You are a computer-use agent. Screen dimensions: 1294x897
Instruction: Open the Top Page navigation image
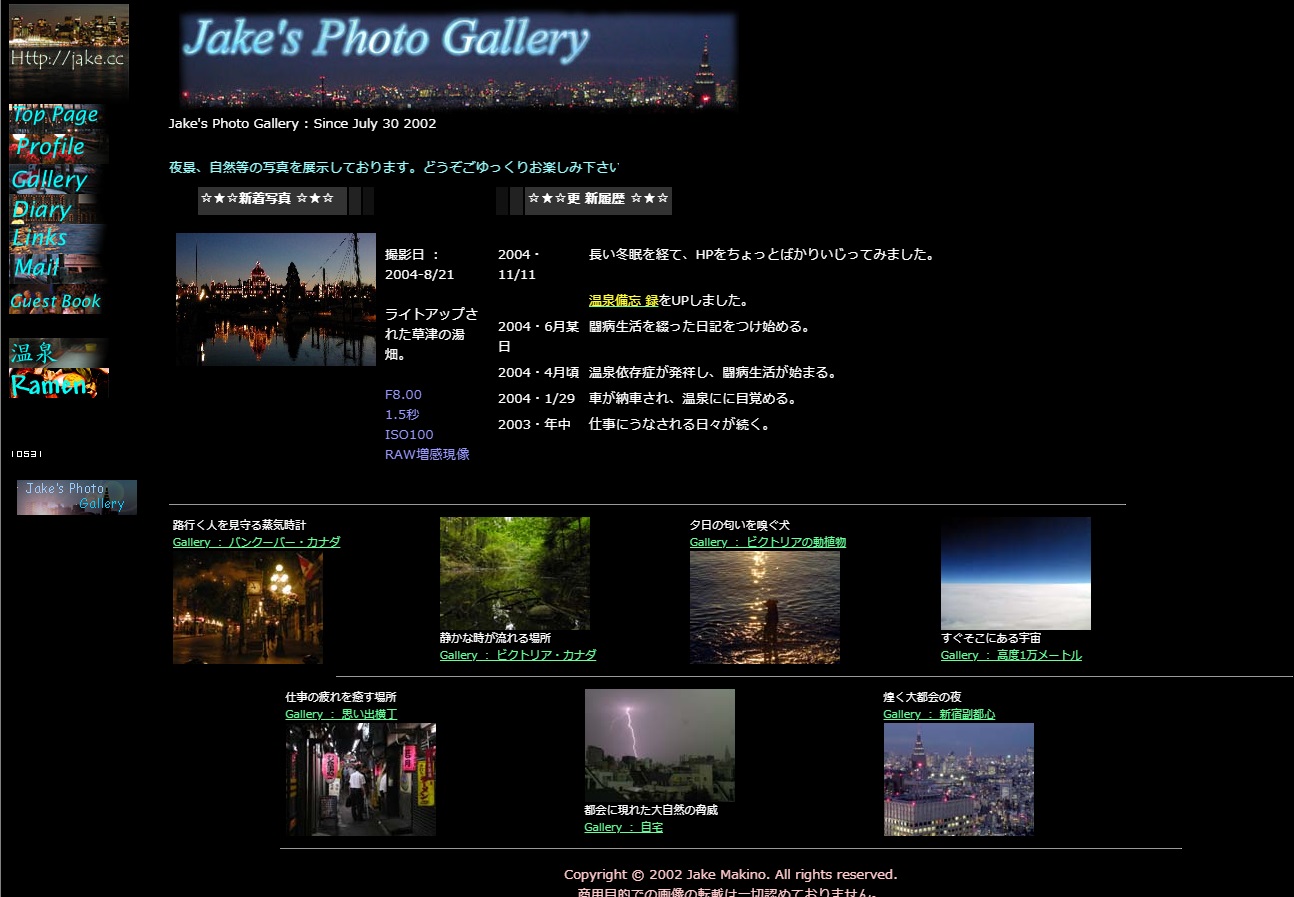(x=55, y=115)
